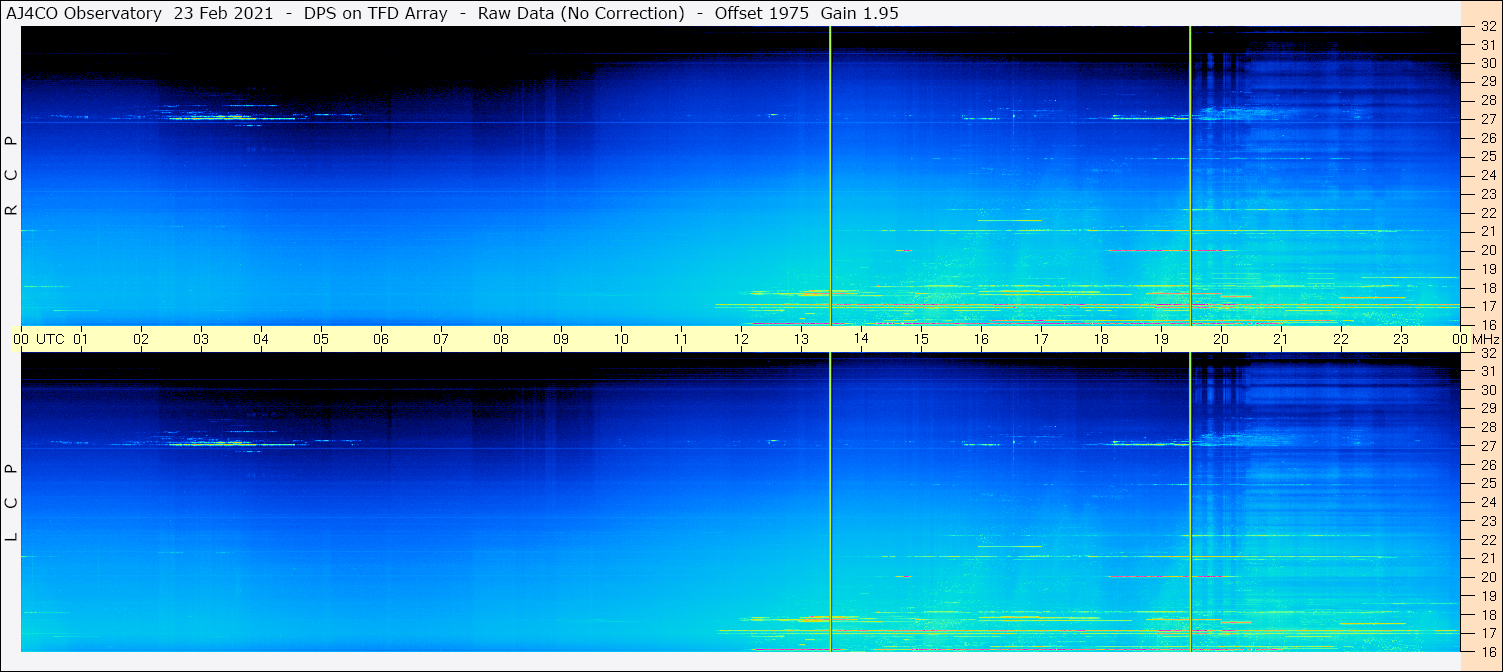Screen dimensions: 1503x672
Task: Click the UTC label on the time axis
Action: coord(50,339)
